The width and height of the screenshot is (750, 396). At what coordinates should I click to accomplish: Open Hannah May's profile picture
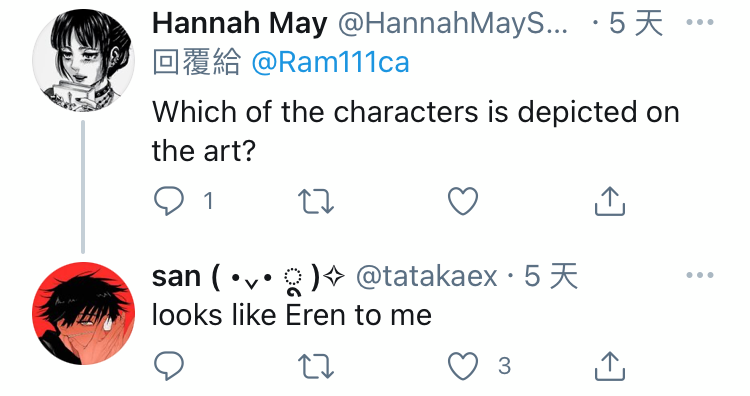(83, 61)
